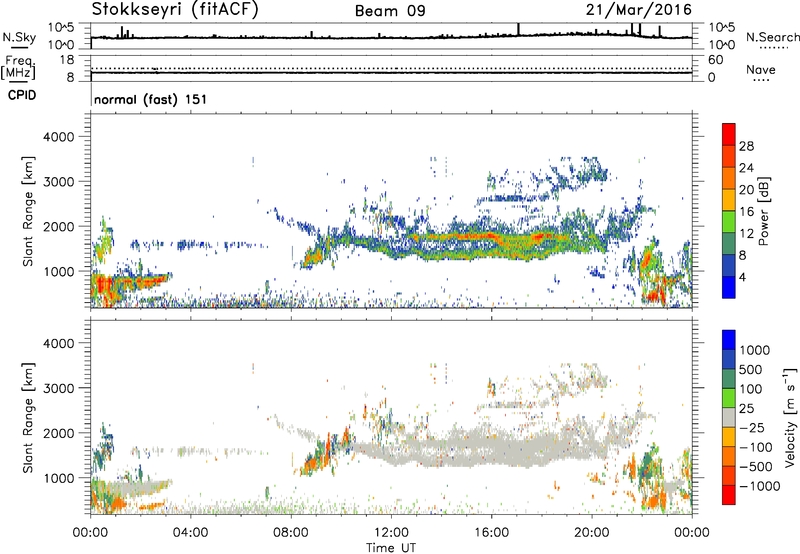Click the 'Beam 09' header label
This screenshot has width=800, height=554.
[390, 11]
